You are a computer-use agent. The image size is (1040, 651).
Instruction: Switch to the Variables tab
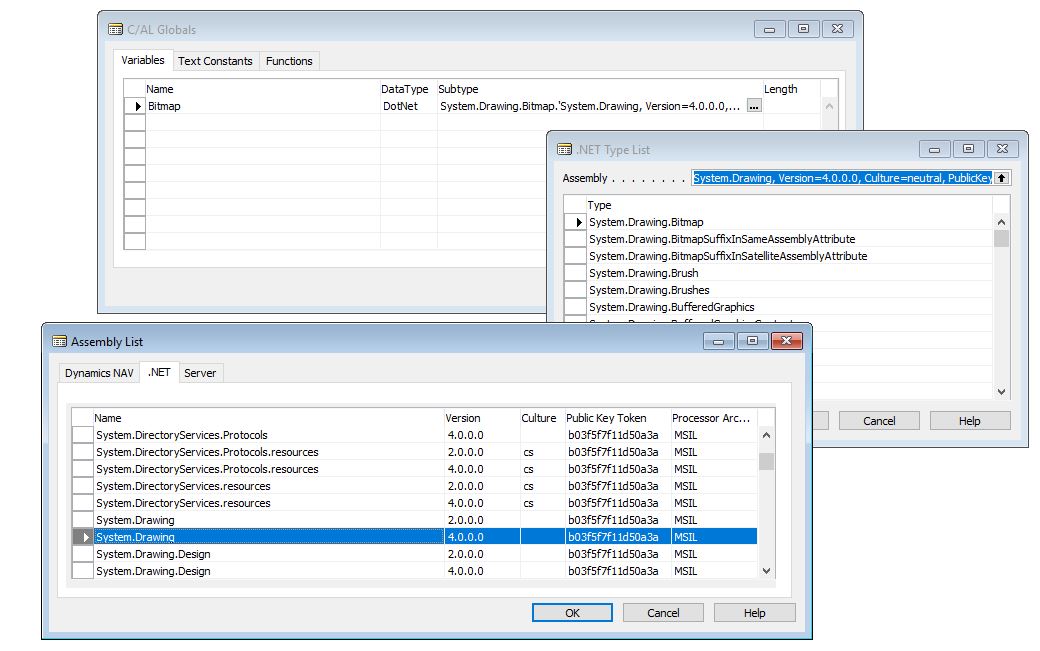tap(143, 60)
